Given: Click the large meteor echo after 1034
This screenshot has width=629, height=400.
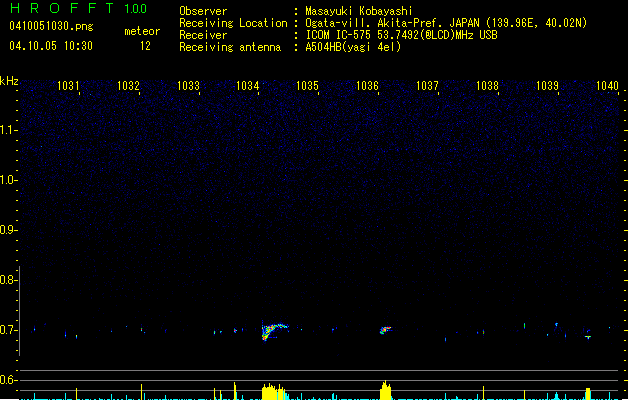Looking at the screenshot, I should 274,331.
